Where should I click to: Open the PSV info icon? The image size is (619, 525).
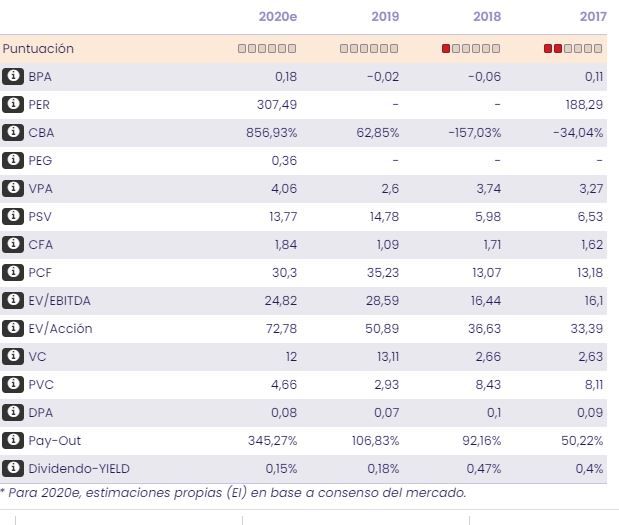click(13, 216)
